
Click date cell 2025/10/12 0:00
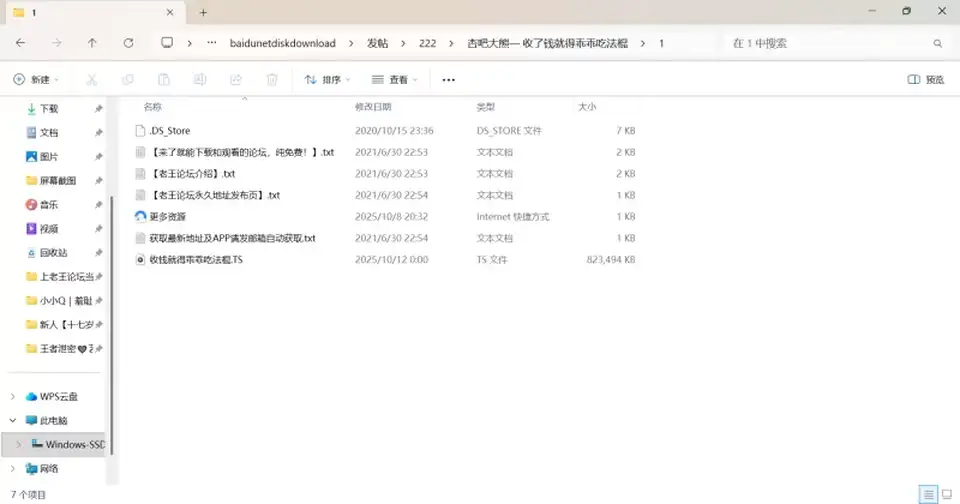391,260
